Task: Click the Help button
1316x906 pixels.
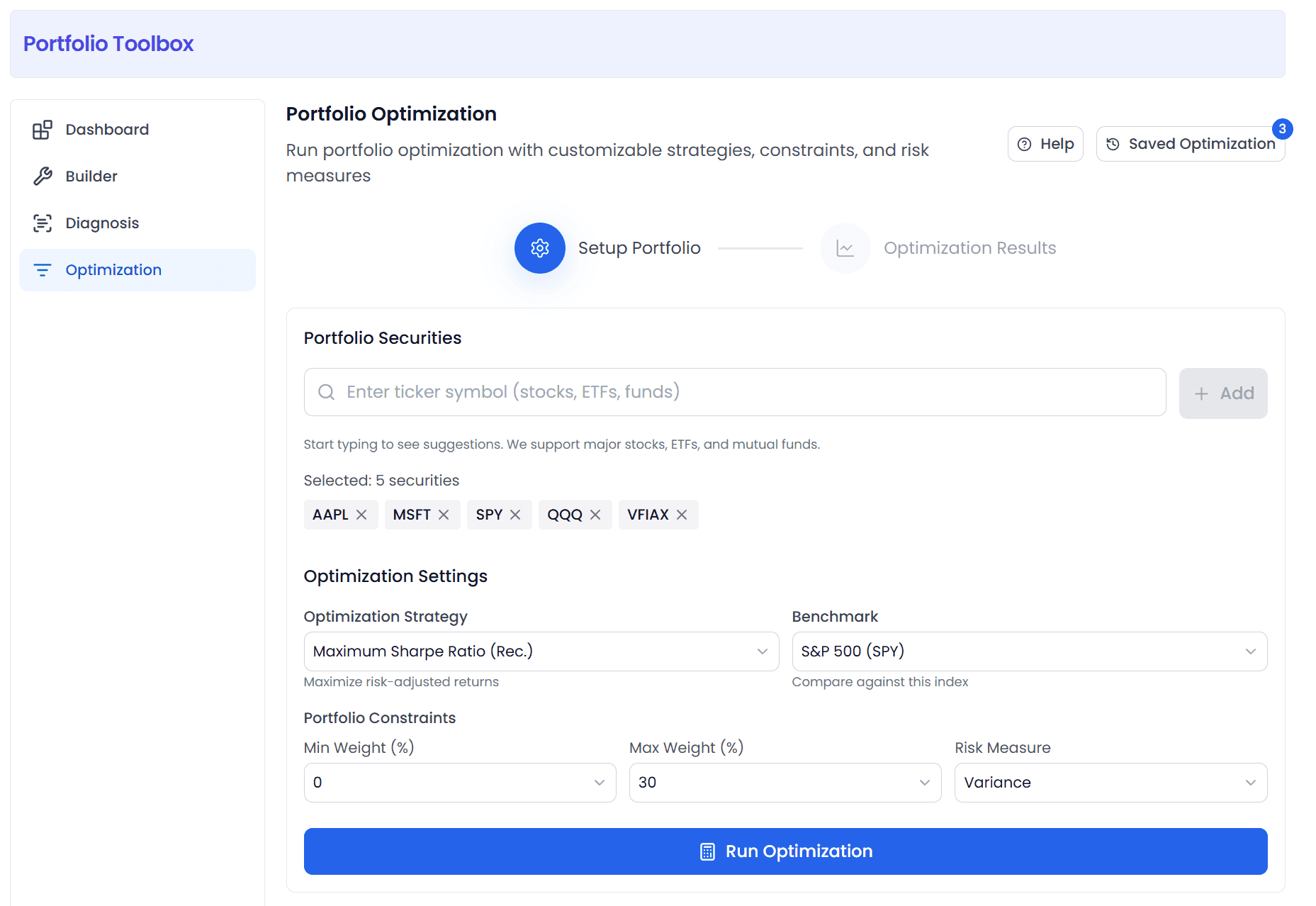Action: pyautogui.click(x=1045, y=144)
